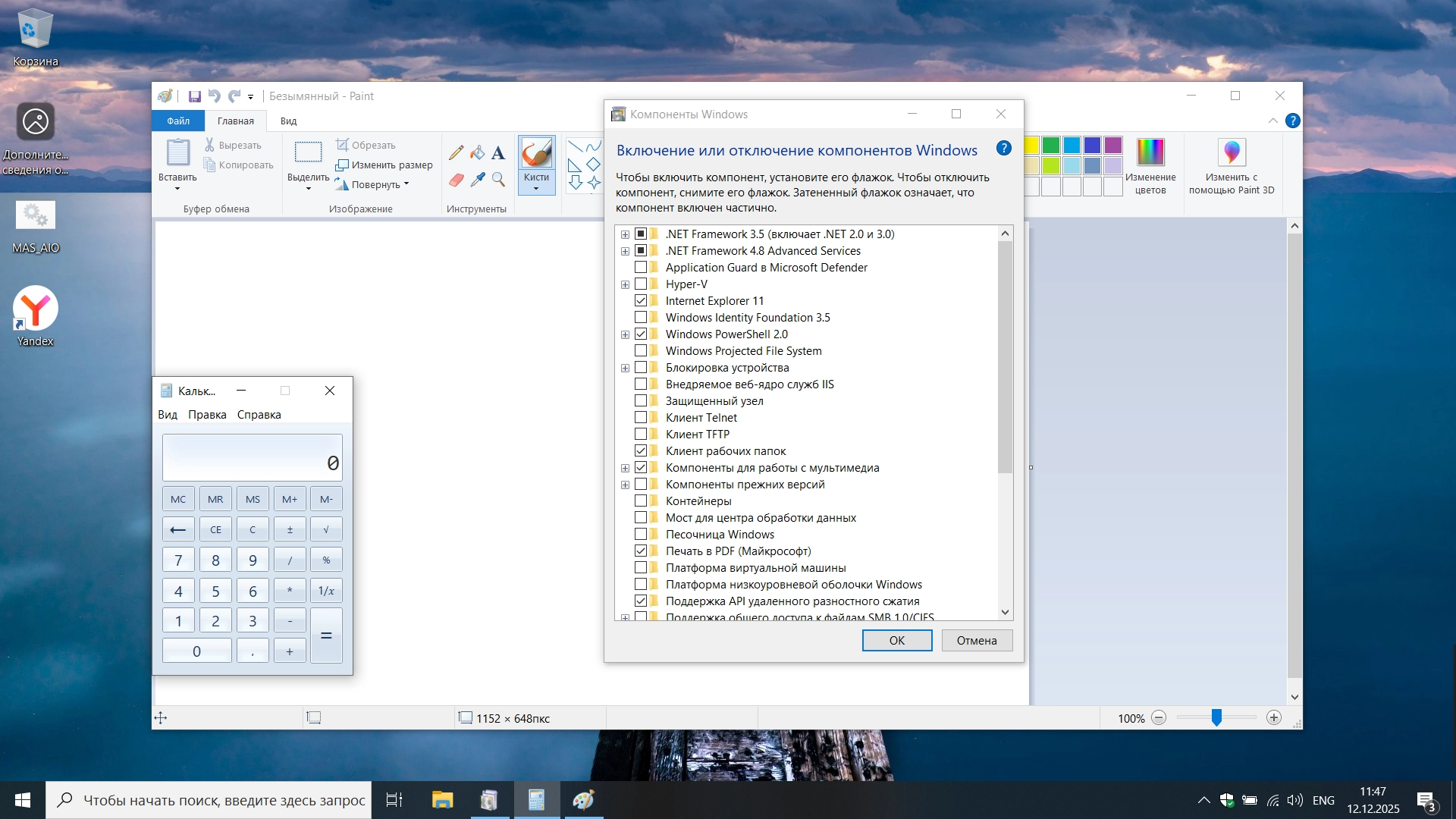Select the Magnifier tool
The width and height of the screenshot is (1456, 819).
click(498, 180)
